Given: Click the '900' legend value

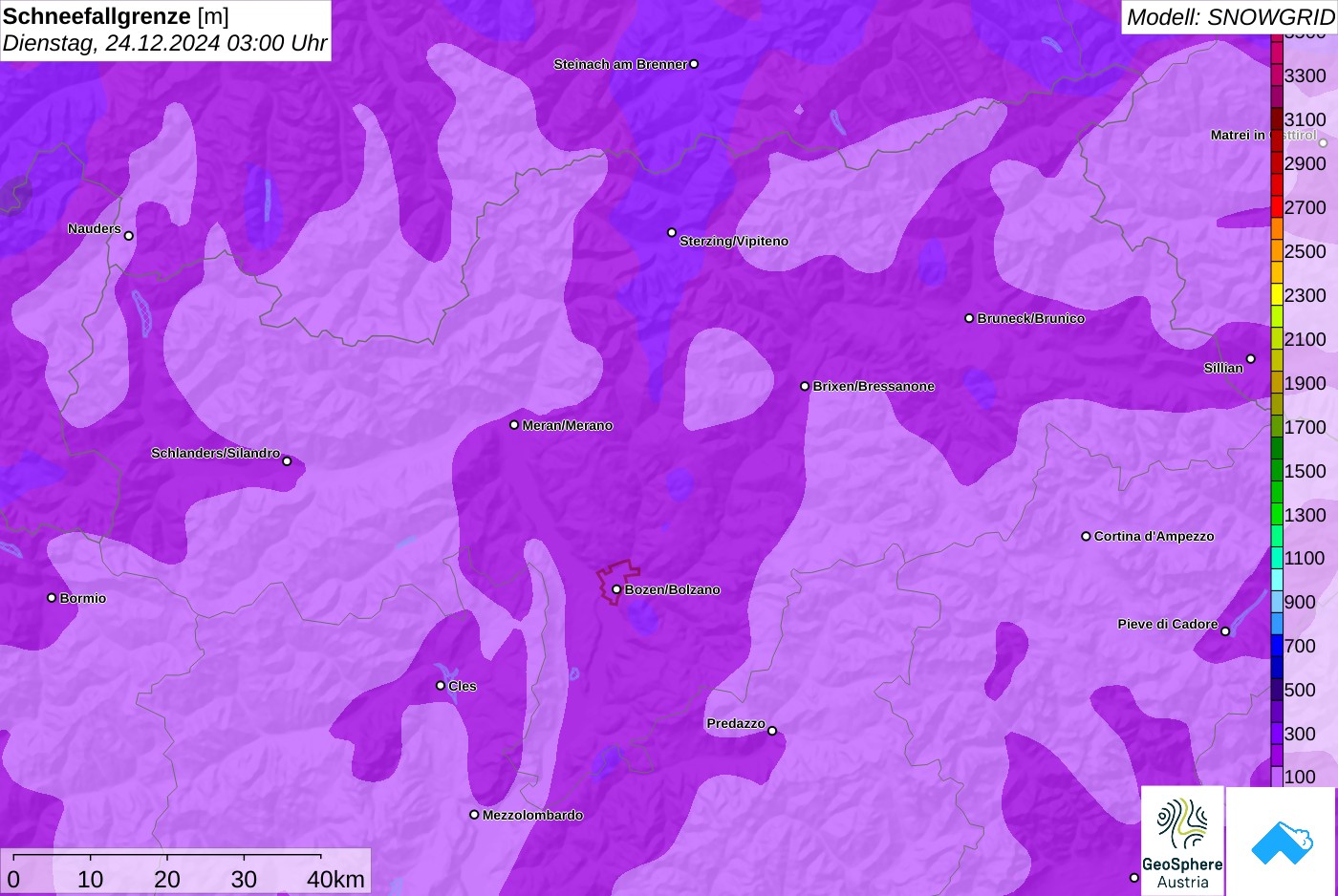Looking at the screenshot, I should coord(1300,602).
